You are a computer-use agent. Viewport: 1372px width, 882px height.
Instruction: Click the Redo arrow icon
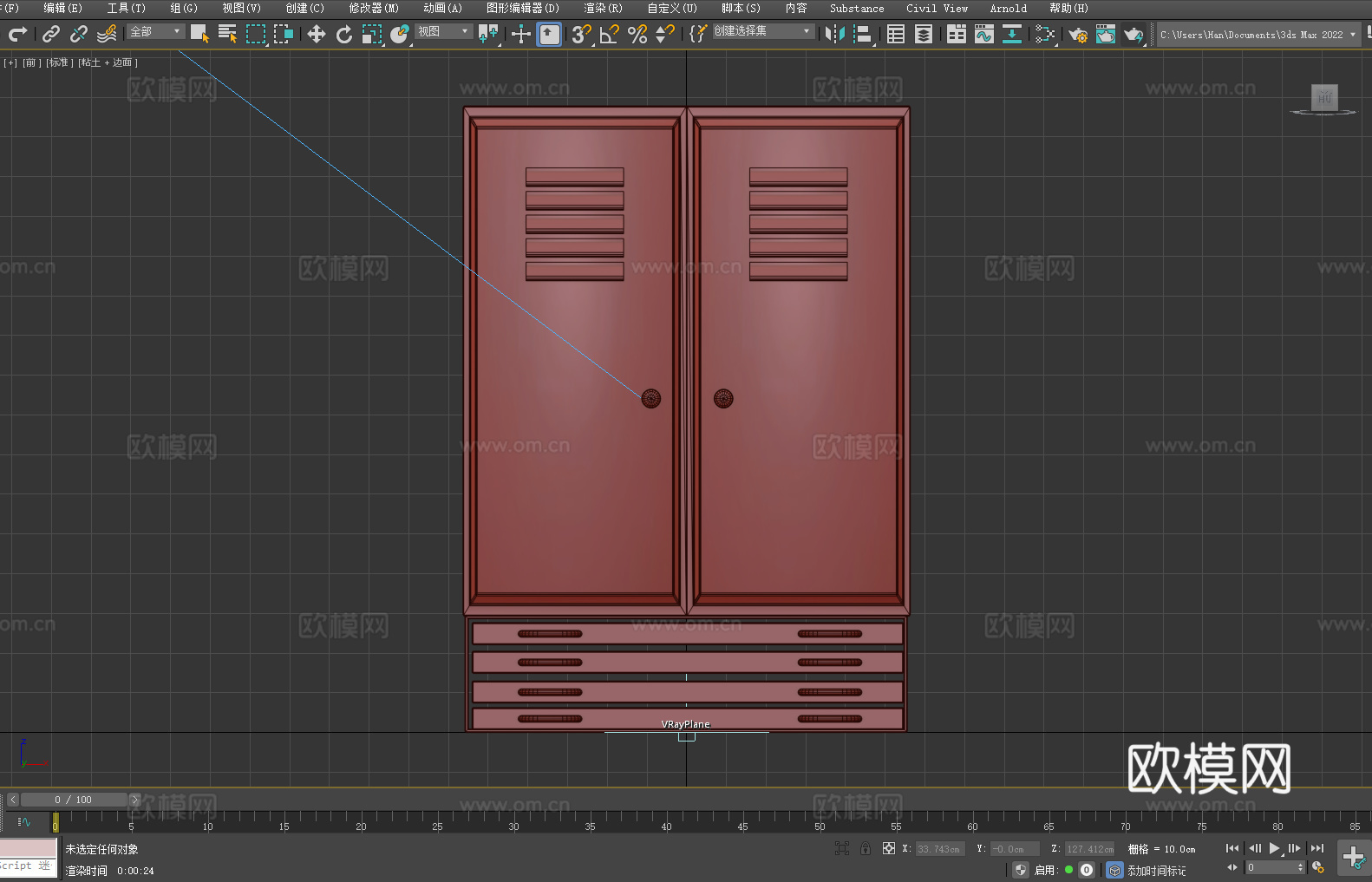point(17,34)
